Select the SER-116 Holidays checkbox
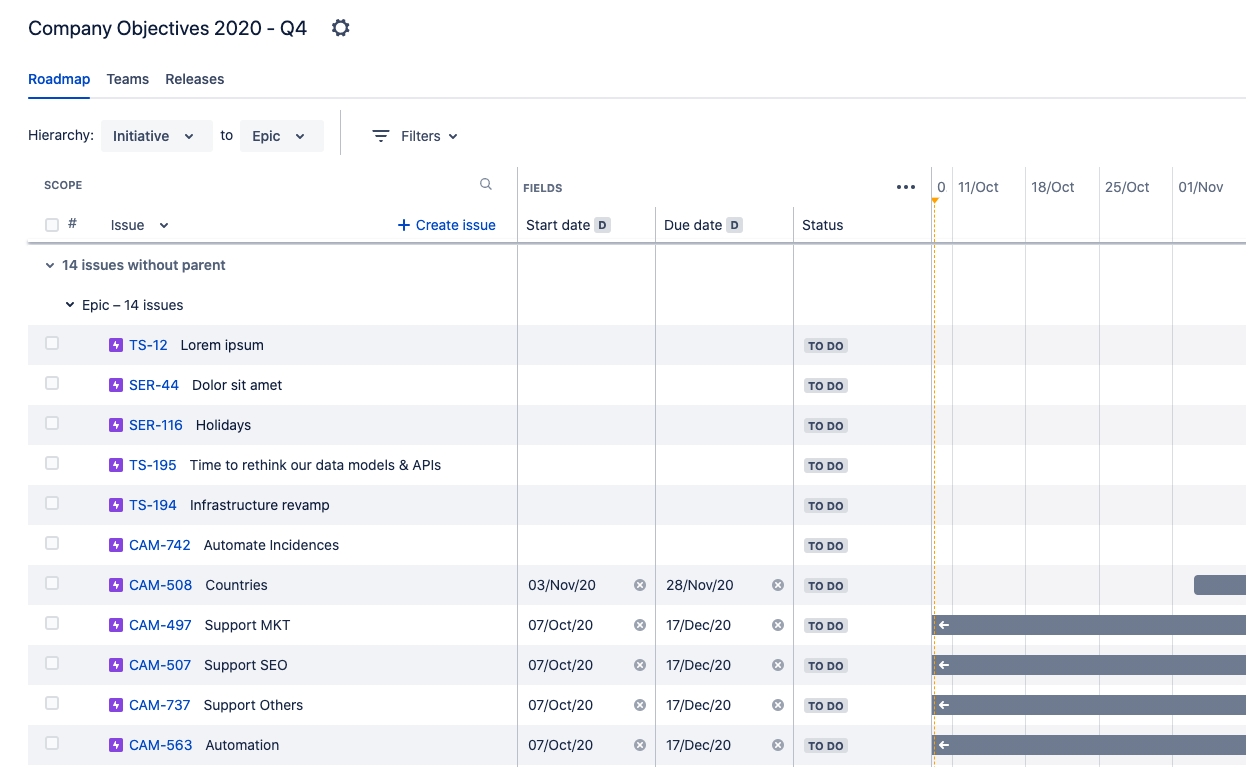The height and width of the screenshot is (767, 1246). pos(52,423)
